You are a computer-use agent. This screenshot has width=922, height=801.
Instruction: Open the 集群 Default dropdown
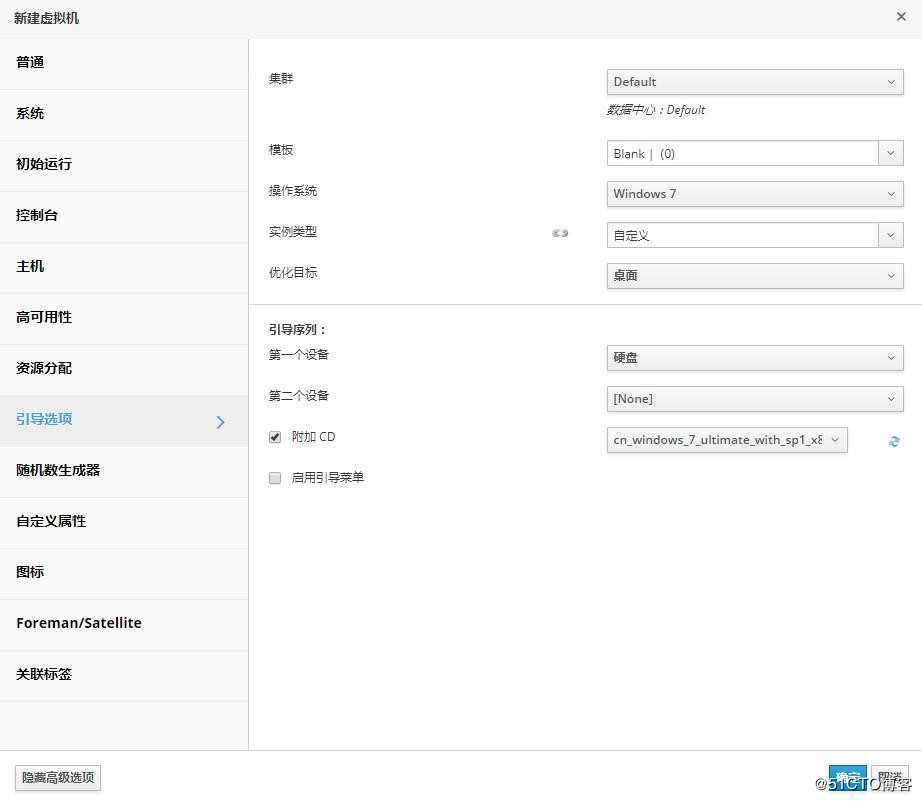pos(755,82)
